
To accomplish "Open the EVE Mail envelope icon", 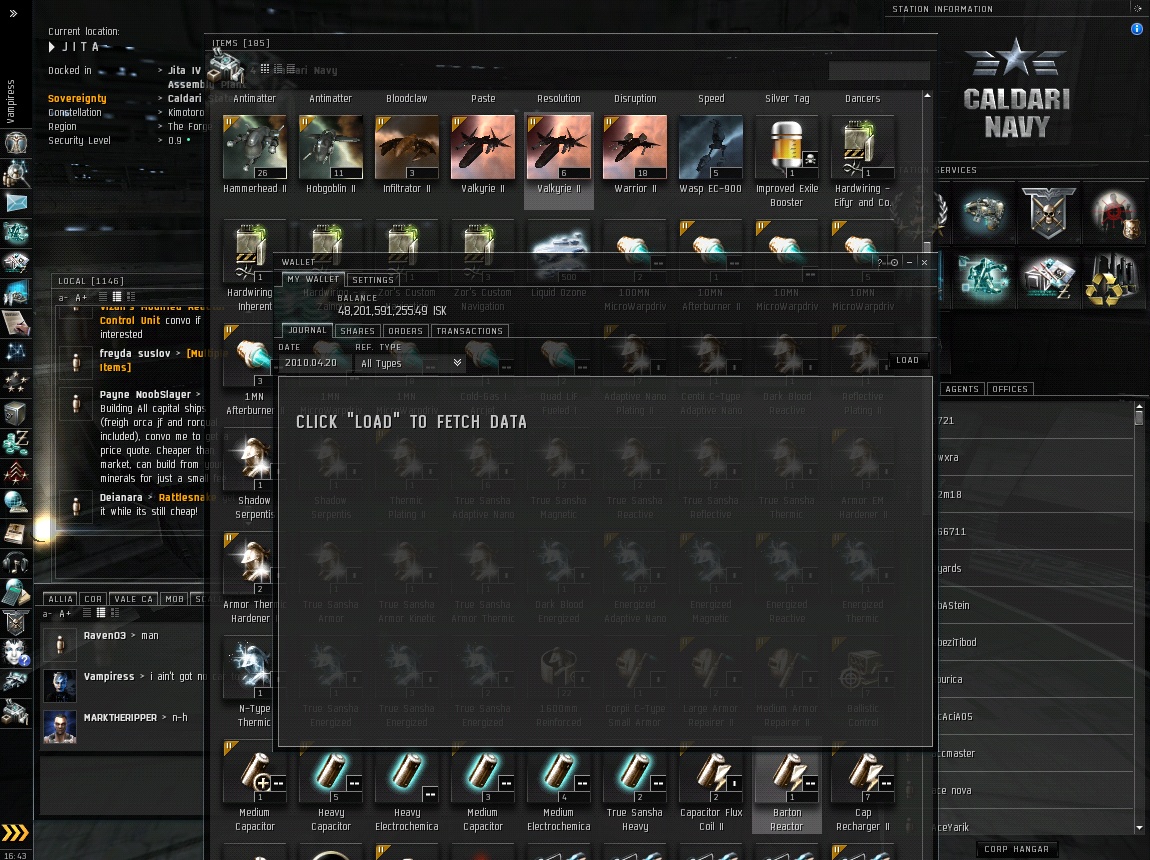I will 15,203.
